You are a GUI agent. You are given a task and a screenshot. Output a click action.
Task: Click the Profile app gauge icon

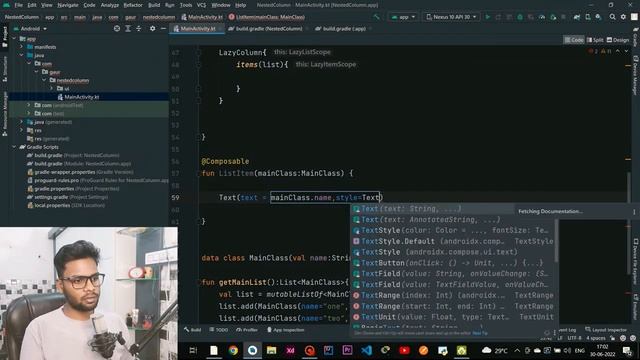542,17
